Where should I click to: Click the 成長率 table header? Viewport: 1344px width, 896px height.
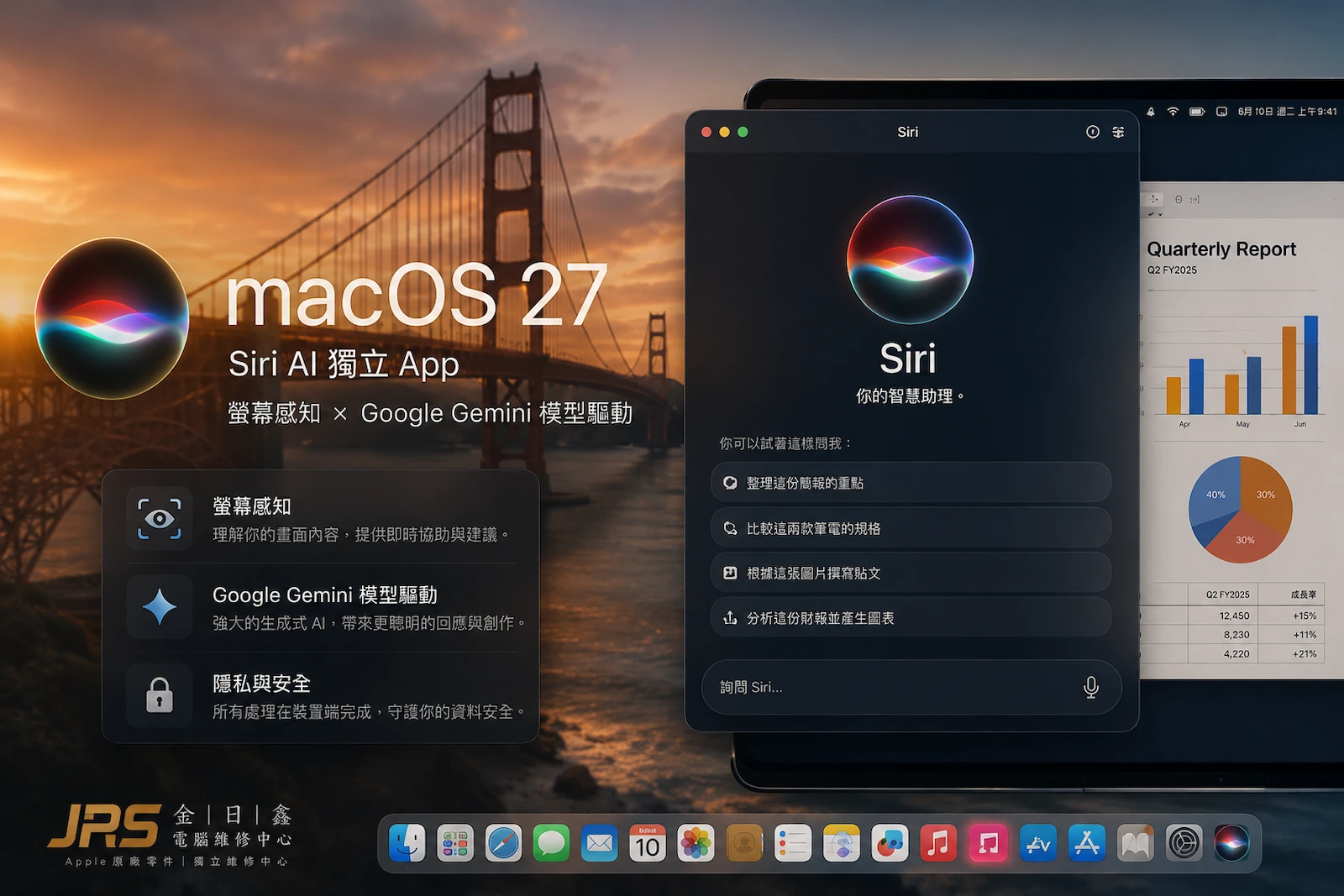tap(1303, 595)
